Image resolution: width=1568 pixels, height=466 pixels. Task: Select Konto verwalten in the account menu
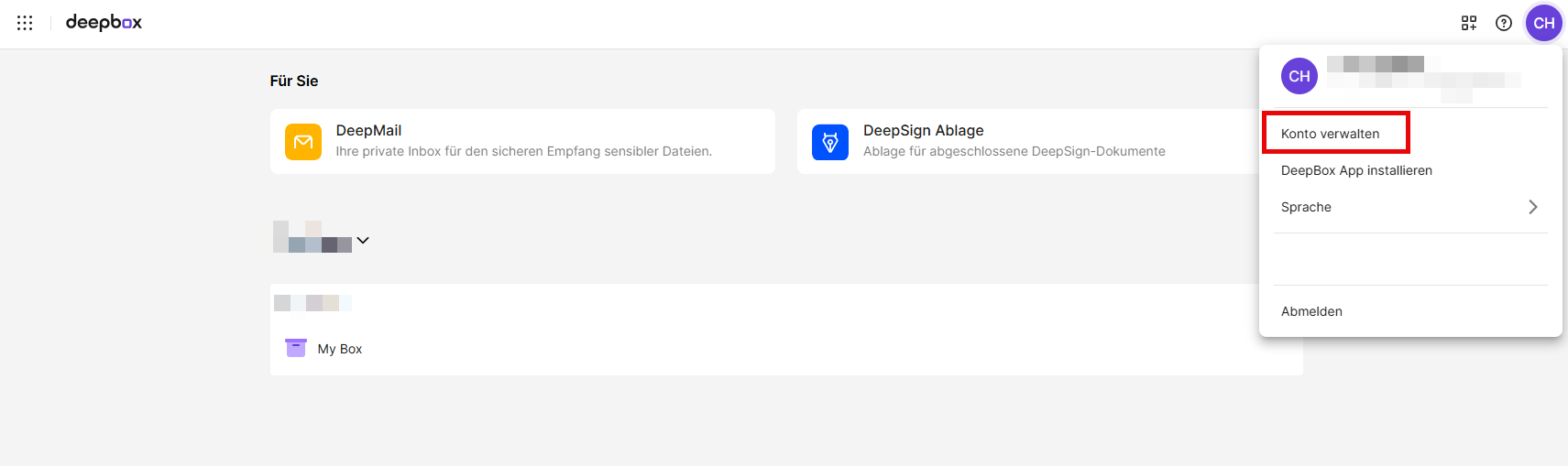click(1330, 134)
